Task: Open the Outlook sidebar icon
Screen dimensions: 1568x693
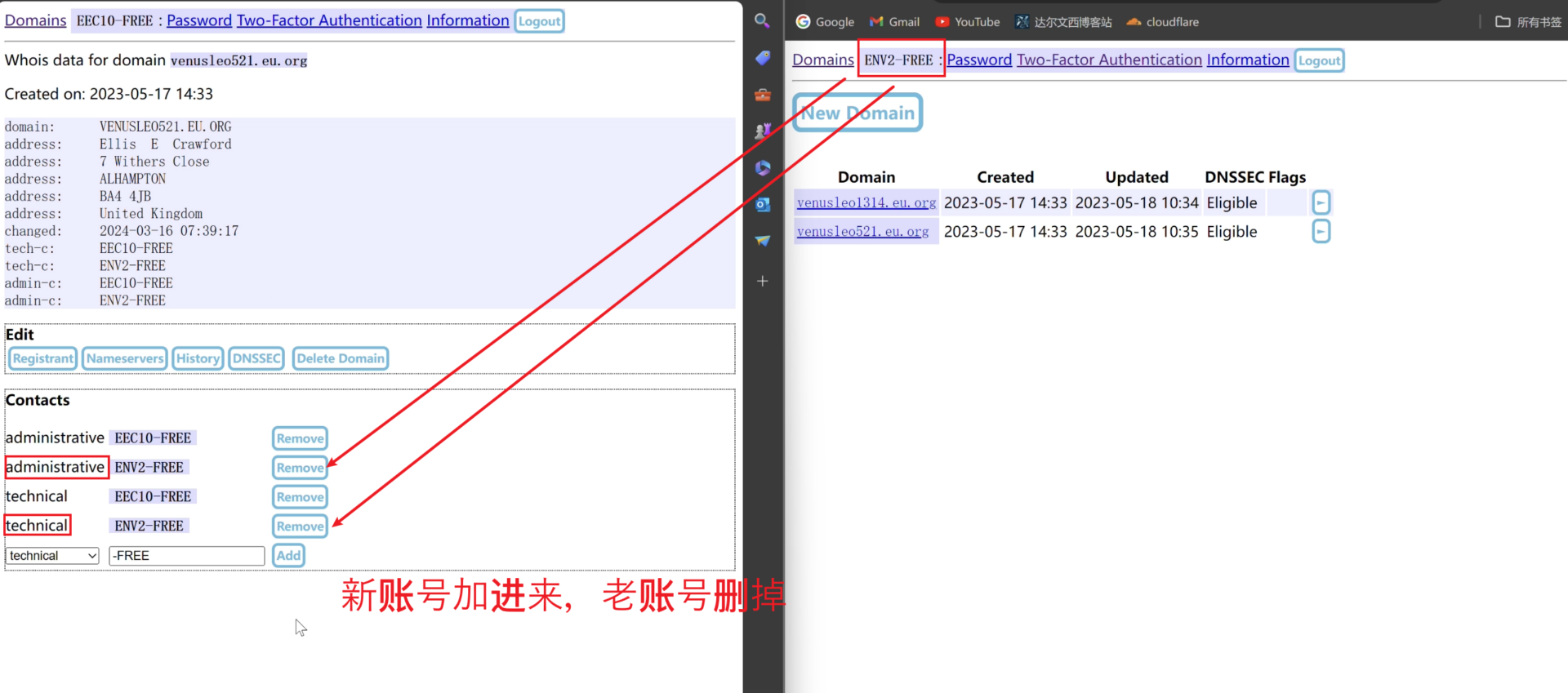Action: click(x=762, y=204)
